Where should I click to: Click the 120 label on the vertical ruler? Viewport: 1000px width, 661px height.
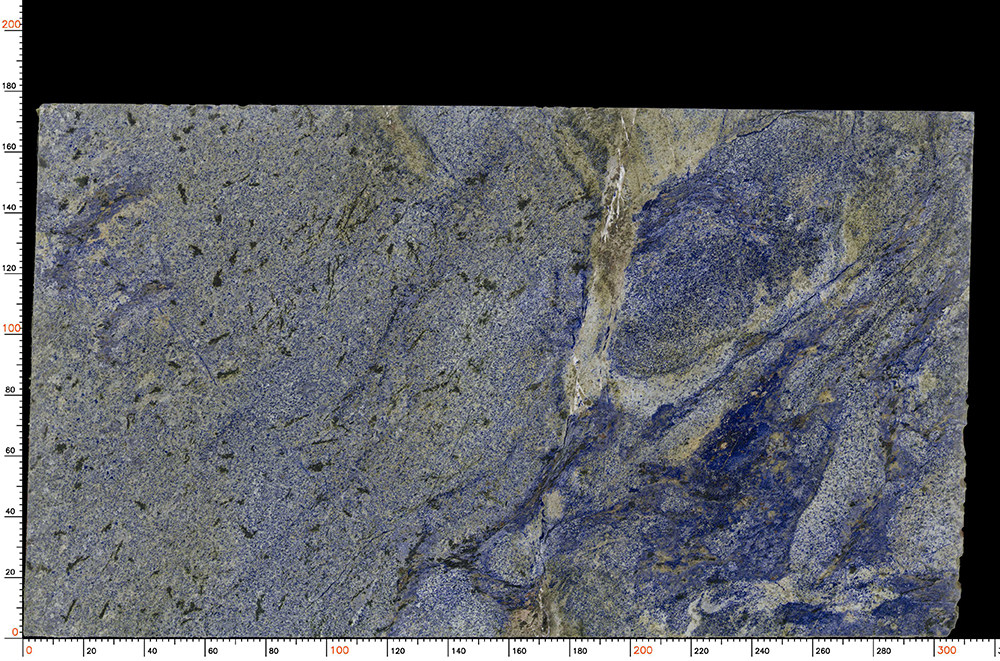12,268
